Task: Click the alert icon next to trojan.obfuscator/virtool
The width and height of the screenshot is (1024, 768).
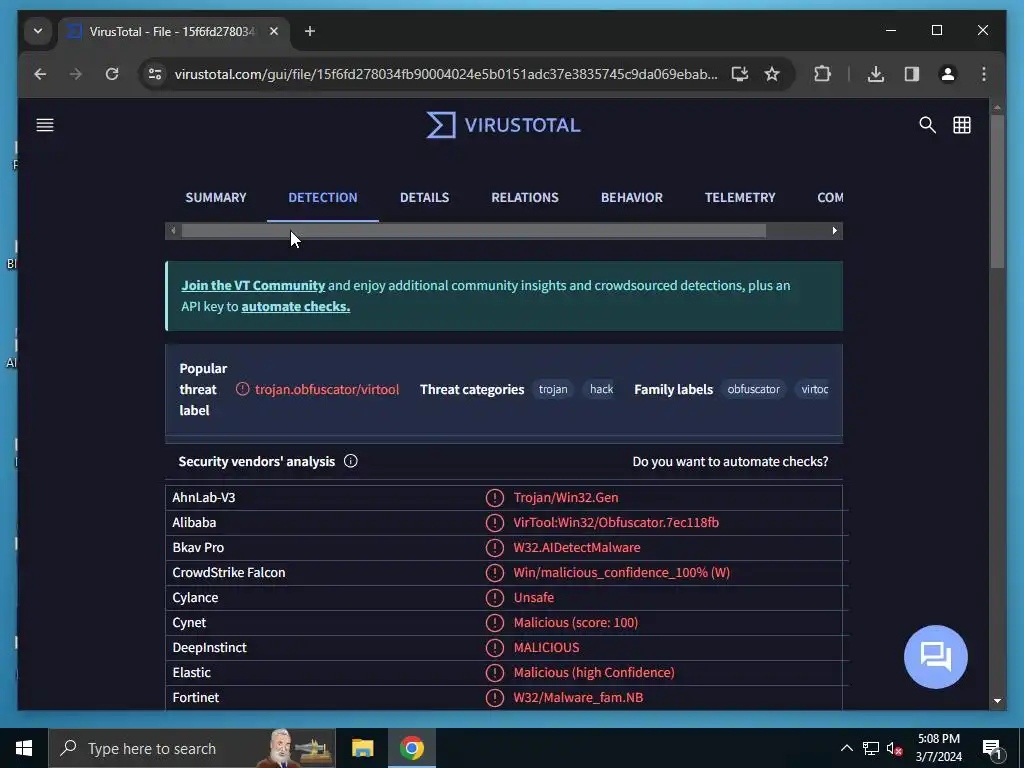Action: point(242,389)
